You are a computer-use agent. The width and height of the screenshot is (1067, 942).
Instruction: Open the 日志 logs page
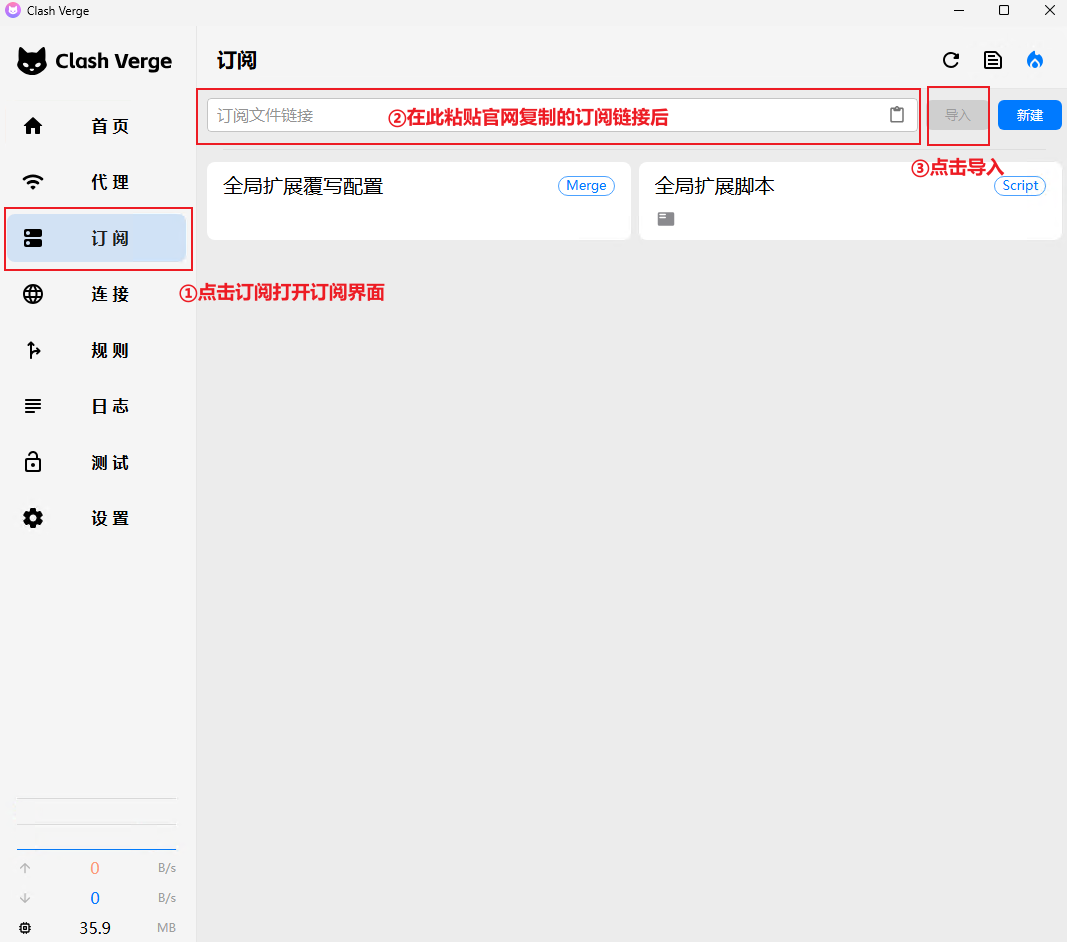click(95, 406)
